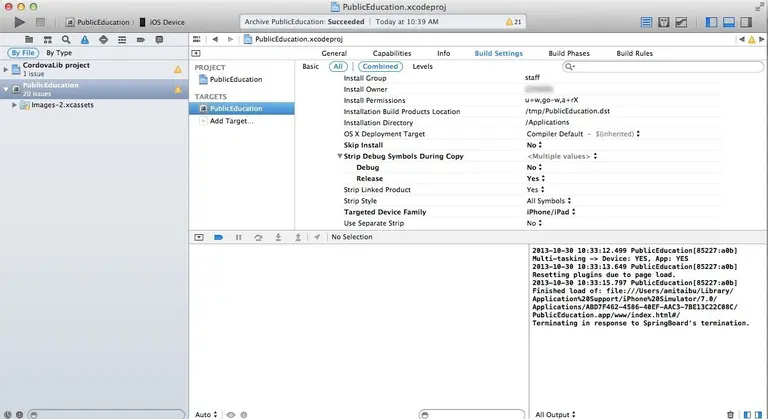768x419 pixels.
Task: Select the Combined settings view
Action: (x=380, y=67)
